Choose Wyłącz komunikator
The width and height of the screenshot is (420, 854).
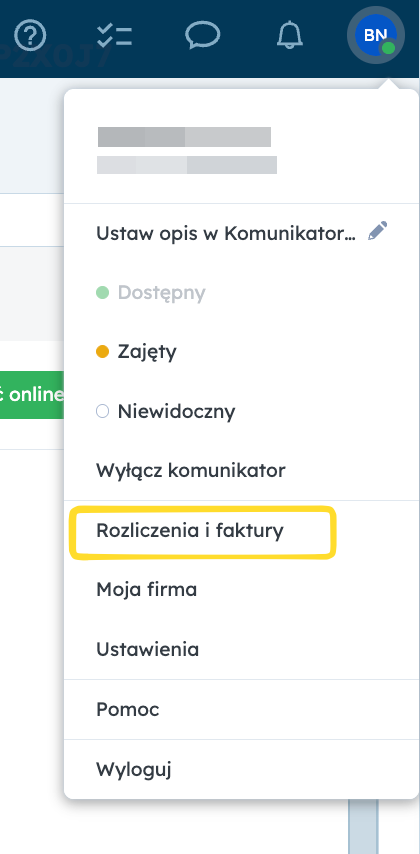pyautogui.click(x=191, y=471)
